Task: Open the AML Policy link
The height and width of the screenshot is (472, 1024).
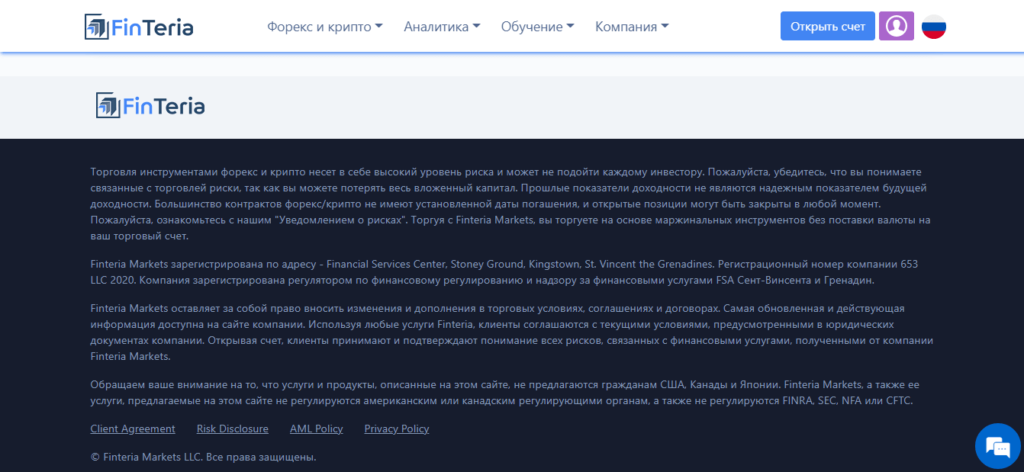Action: coord(316,429)
